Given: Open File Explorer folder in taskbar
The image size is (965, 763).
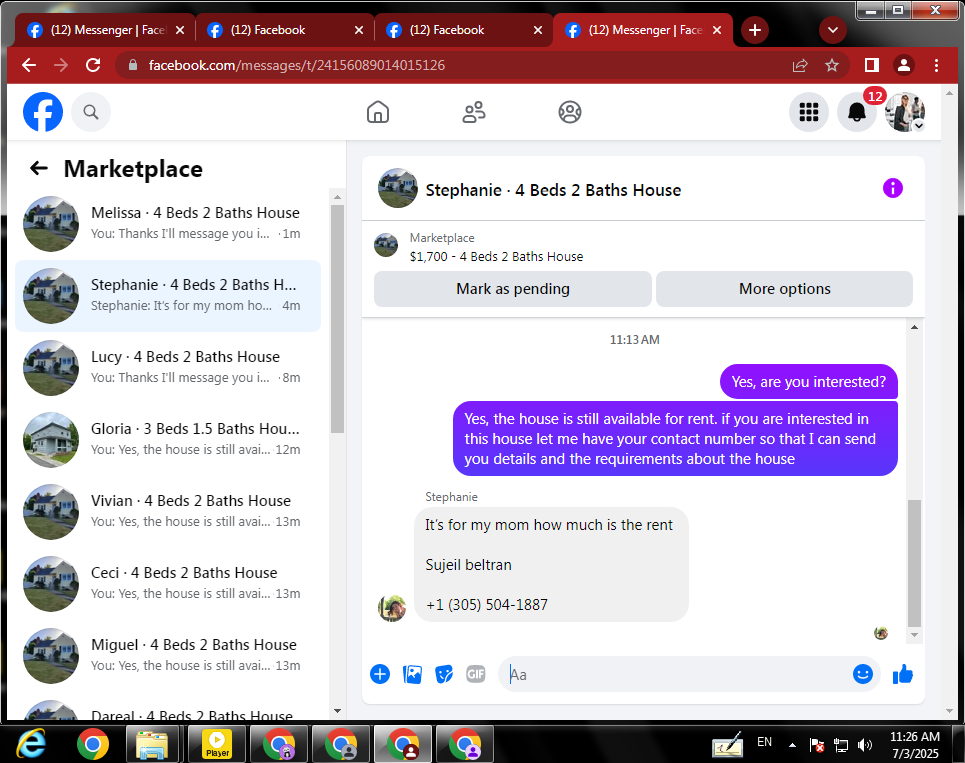Looking at the screenshot, I should point(151,744).
